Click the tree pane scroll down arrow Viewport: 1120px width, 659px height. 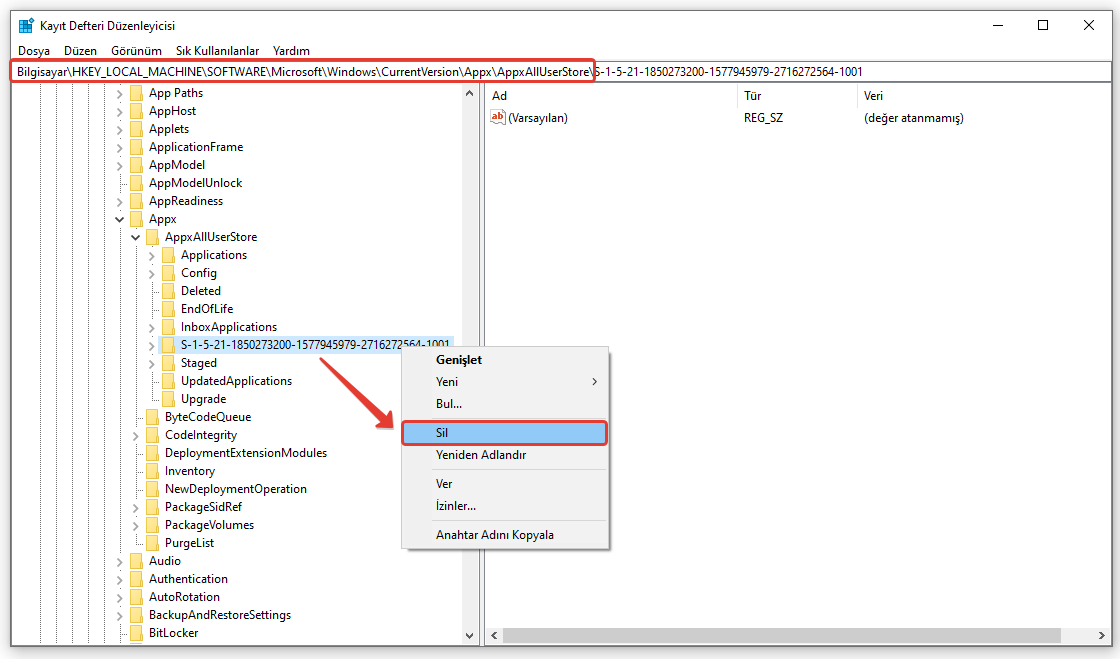(470, 635)
